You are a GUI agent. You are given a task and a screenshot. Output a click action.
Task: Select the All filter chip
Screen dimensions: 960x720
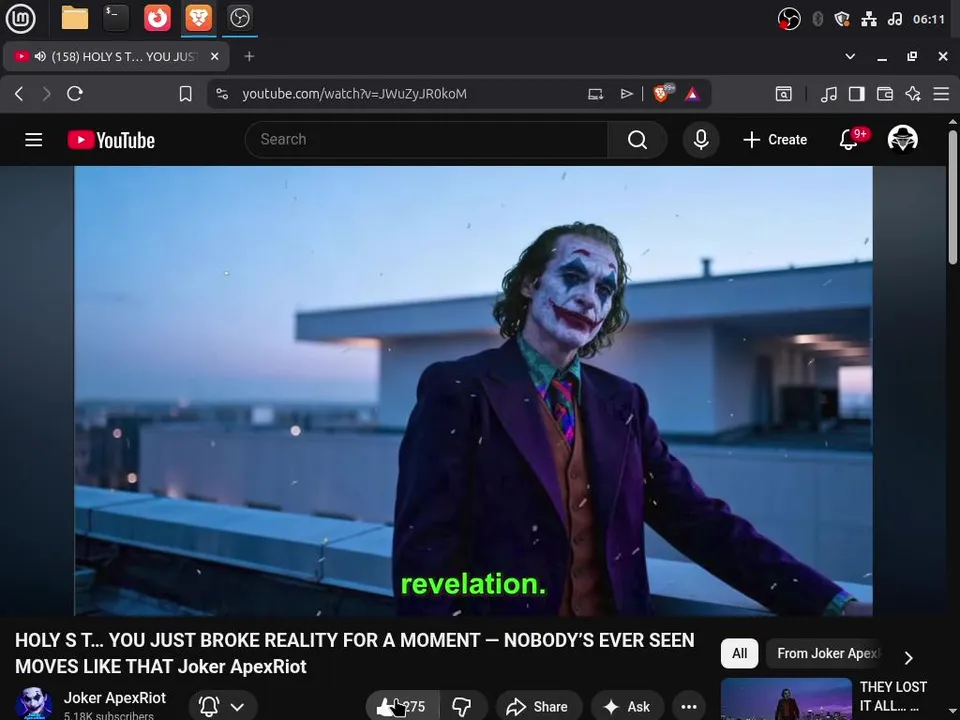coord(739,653)
